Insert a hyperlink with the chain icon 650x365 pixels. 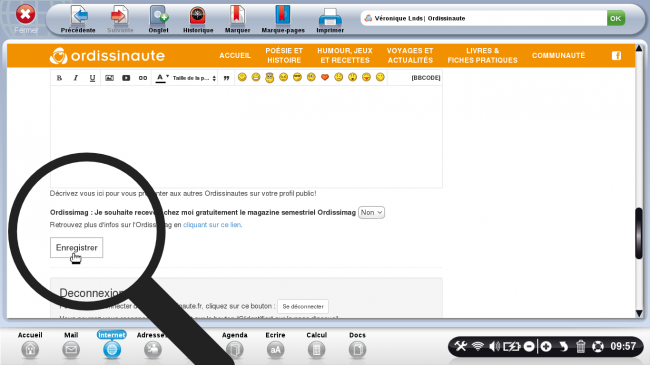[143, 78]
